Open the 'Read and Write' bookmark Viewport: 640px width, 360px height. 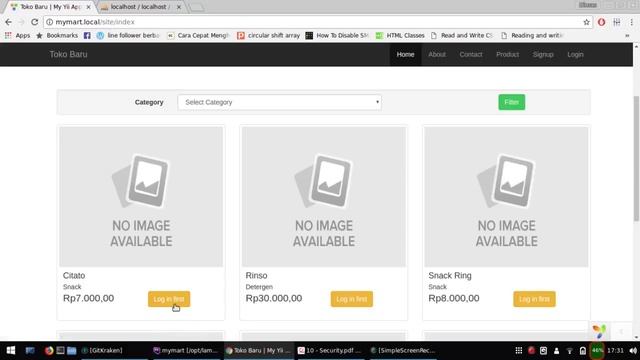pyautogui.click(x=462, y=36)
